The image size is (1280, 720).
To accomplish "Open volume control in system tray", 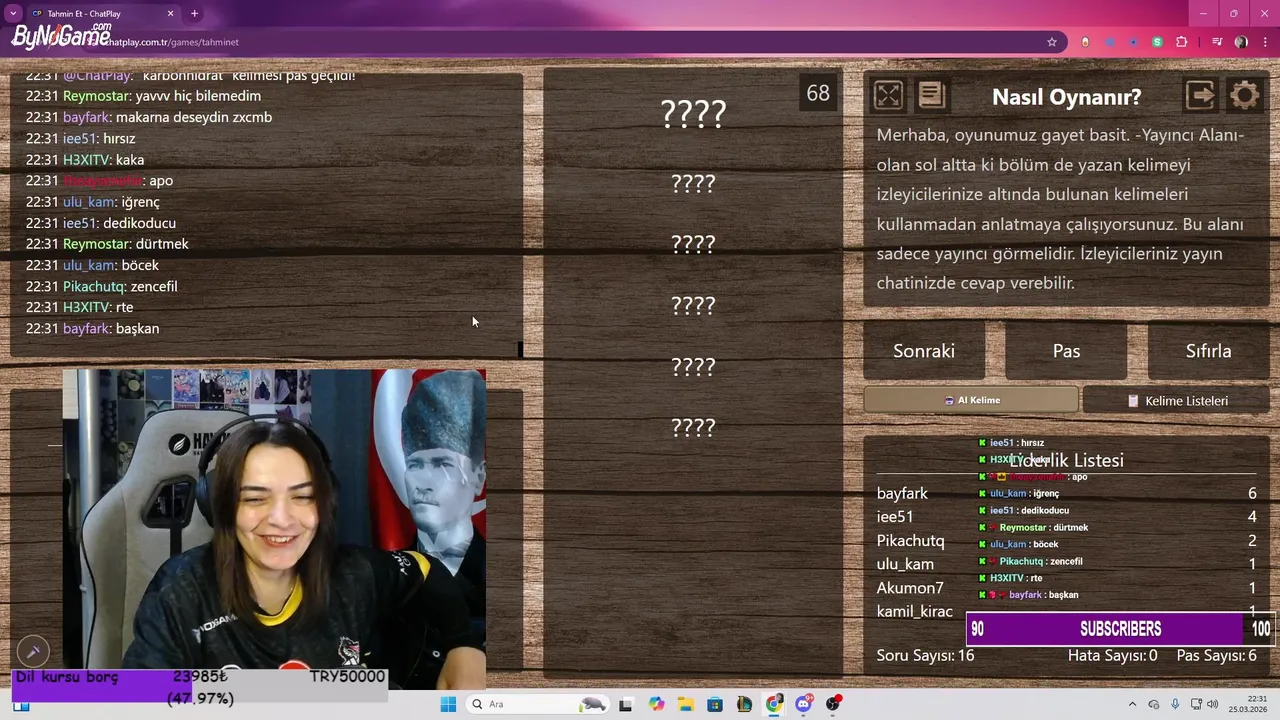I will point(1213,704).
